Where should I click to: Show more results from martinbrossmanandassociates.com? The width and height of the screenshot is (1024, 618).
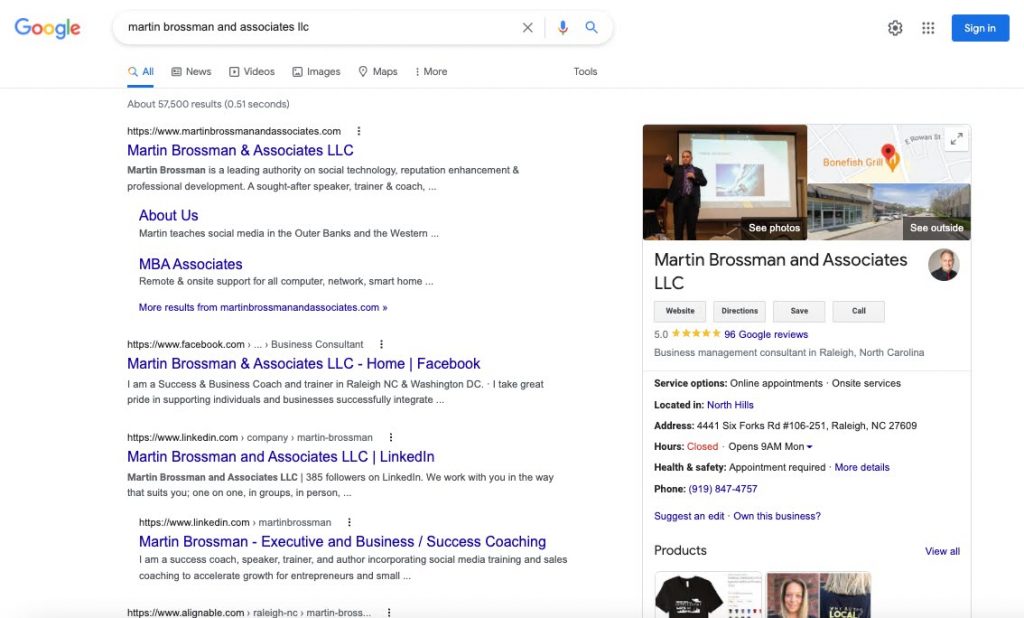point(263,307)
